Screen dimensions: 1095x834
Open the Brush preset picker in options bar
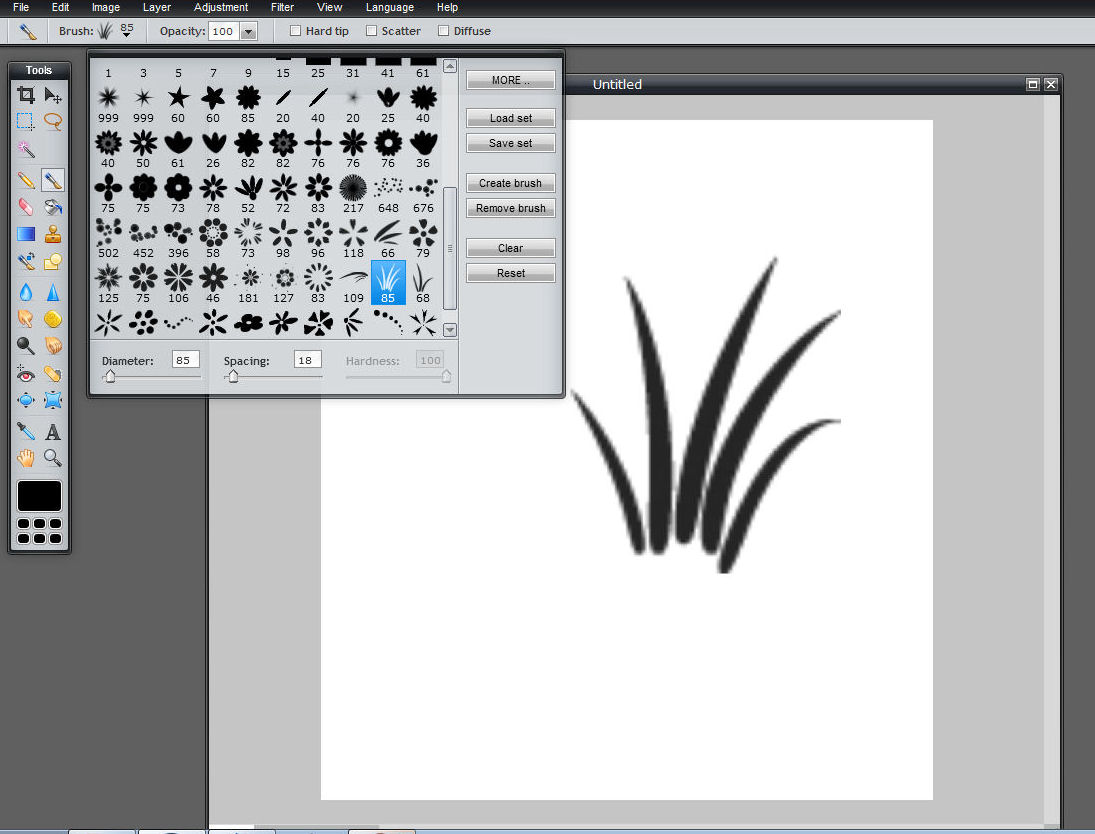pos(116,31)
